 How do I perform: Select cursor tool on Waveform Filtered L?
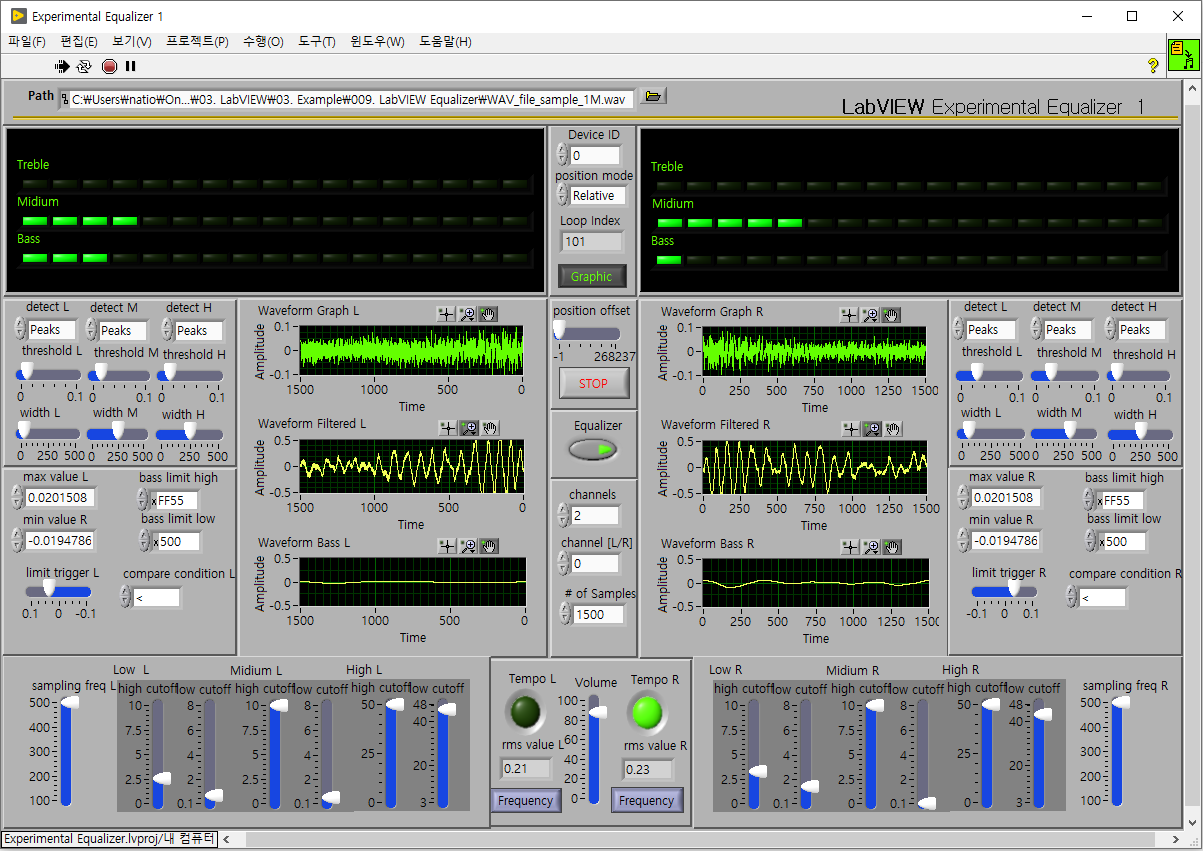pyautogui.click(x=449, y=427)
